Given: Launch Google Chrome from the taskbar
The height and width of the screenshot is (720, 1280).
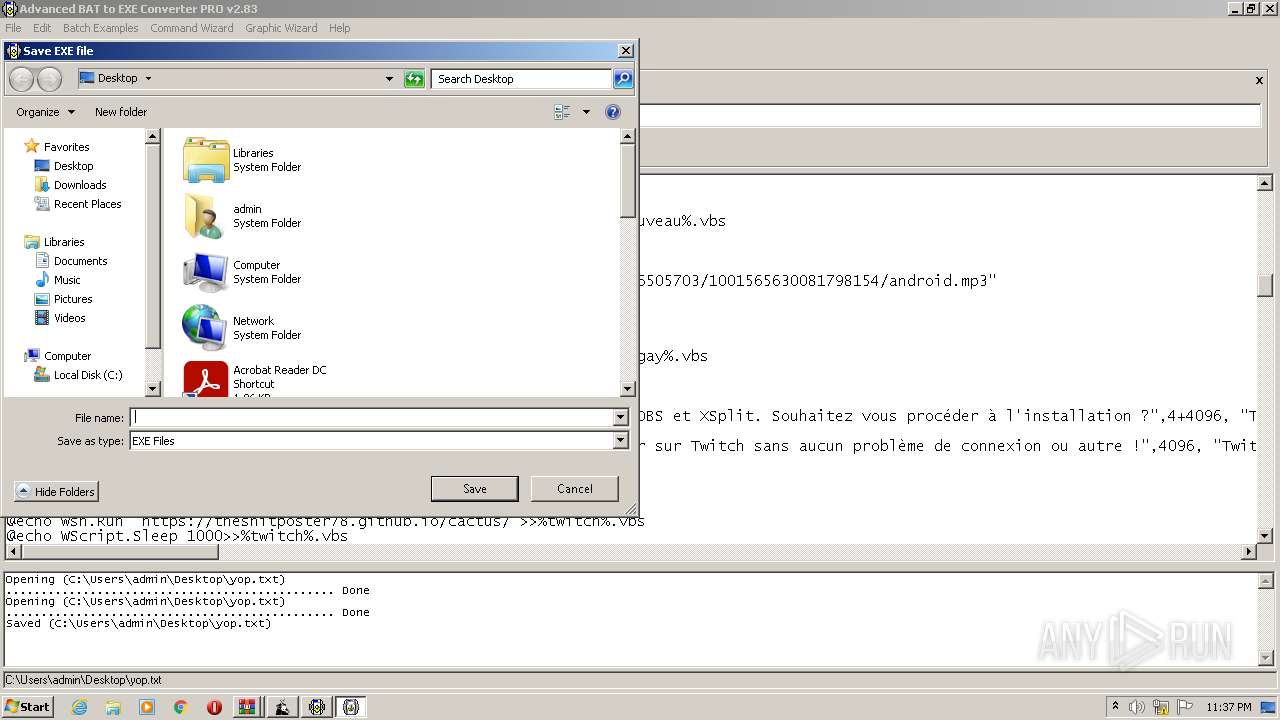Looking at the screenshot, I should click(x=181, y=707).
